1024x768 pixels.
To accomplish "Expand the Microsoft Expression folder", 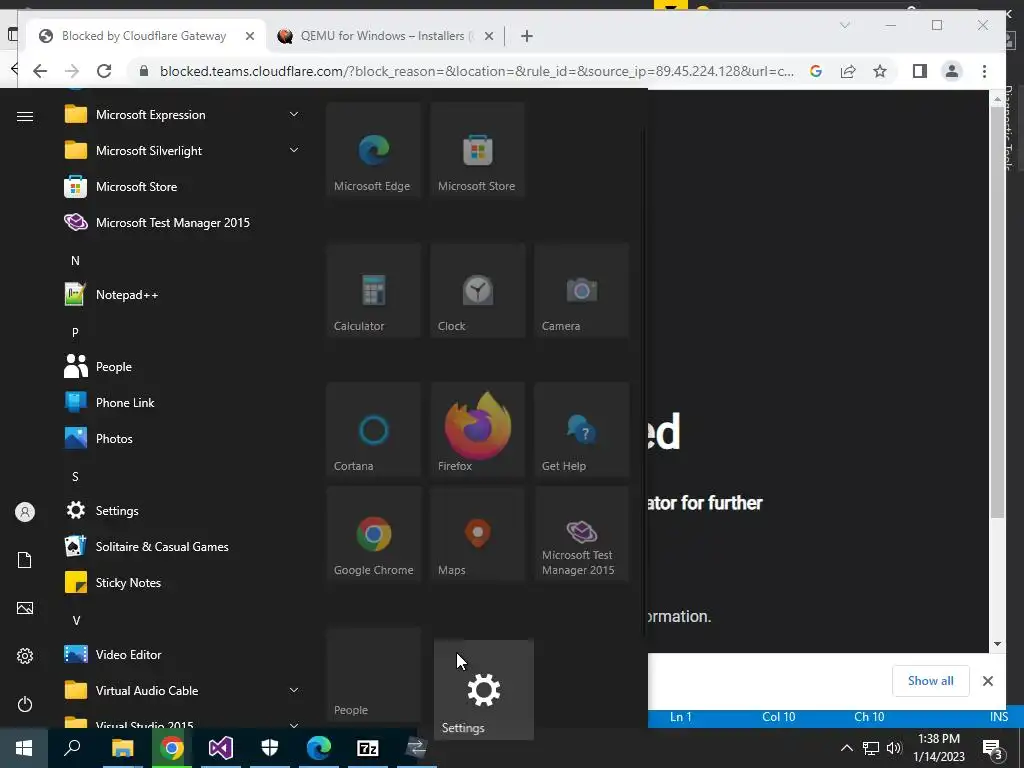I will point(183,114).
